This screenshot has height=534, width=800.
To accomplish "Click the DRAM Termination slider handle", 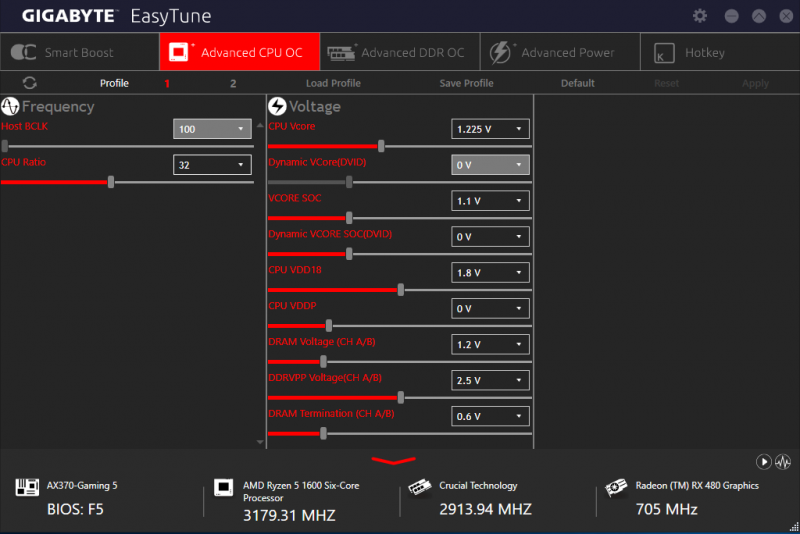I will pyautogui.click(x=323, y=434).
